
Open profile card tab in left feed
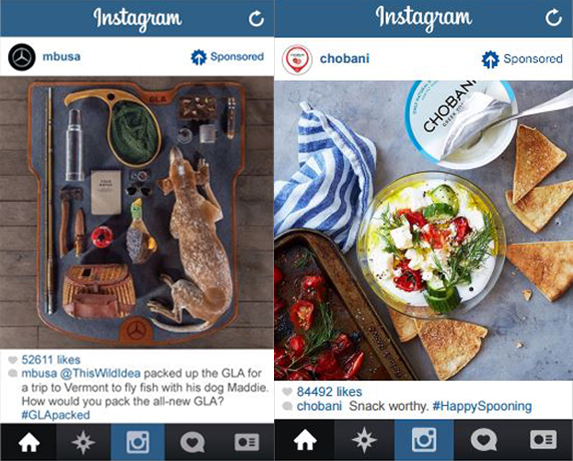[x=247, y=442]
